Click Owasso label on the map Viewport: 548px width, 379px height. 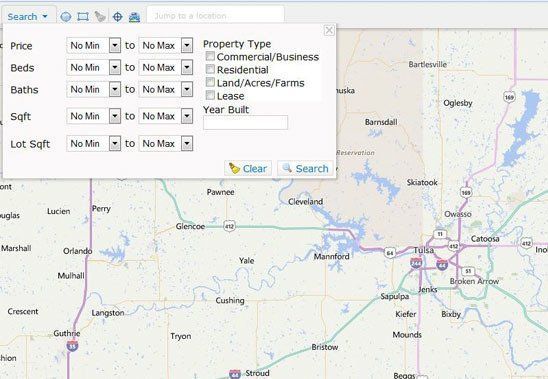[x=458, y=214]
